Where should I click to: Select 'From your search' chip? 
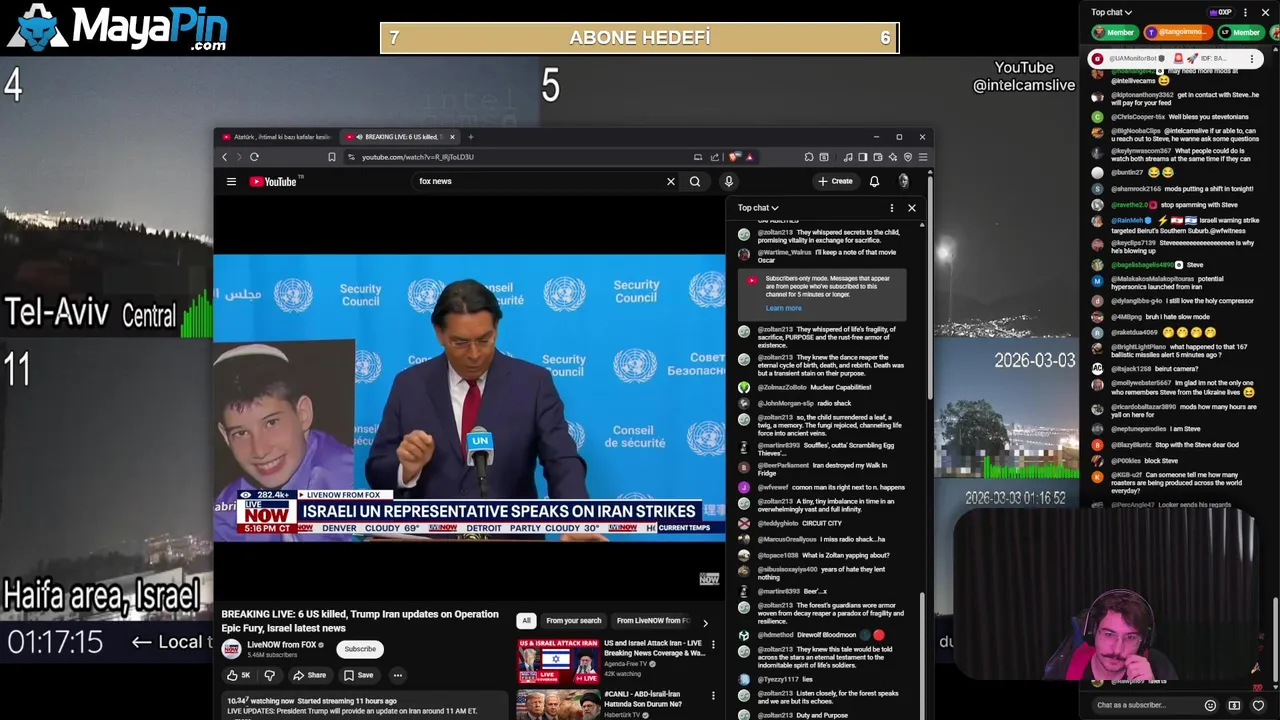tap(574, 620)
